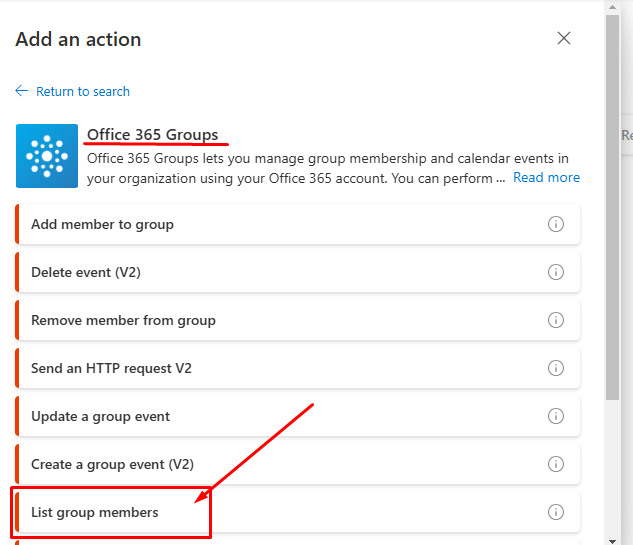Show info for List group members
Screen dimensions: 633x545
tap(555, 512)
